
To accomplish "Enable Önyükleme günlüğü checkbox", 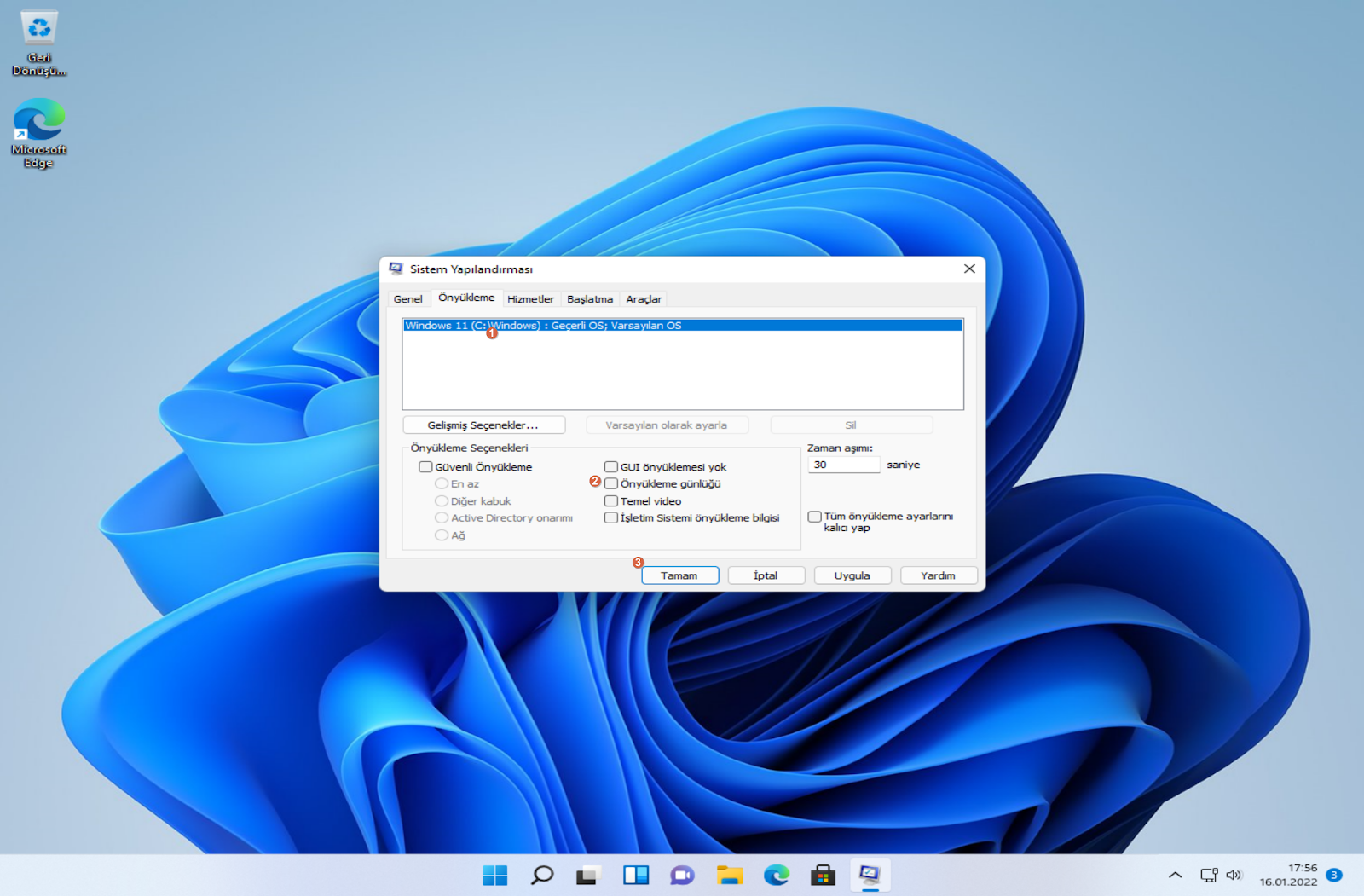I will (611, 483).
